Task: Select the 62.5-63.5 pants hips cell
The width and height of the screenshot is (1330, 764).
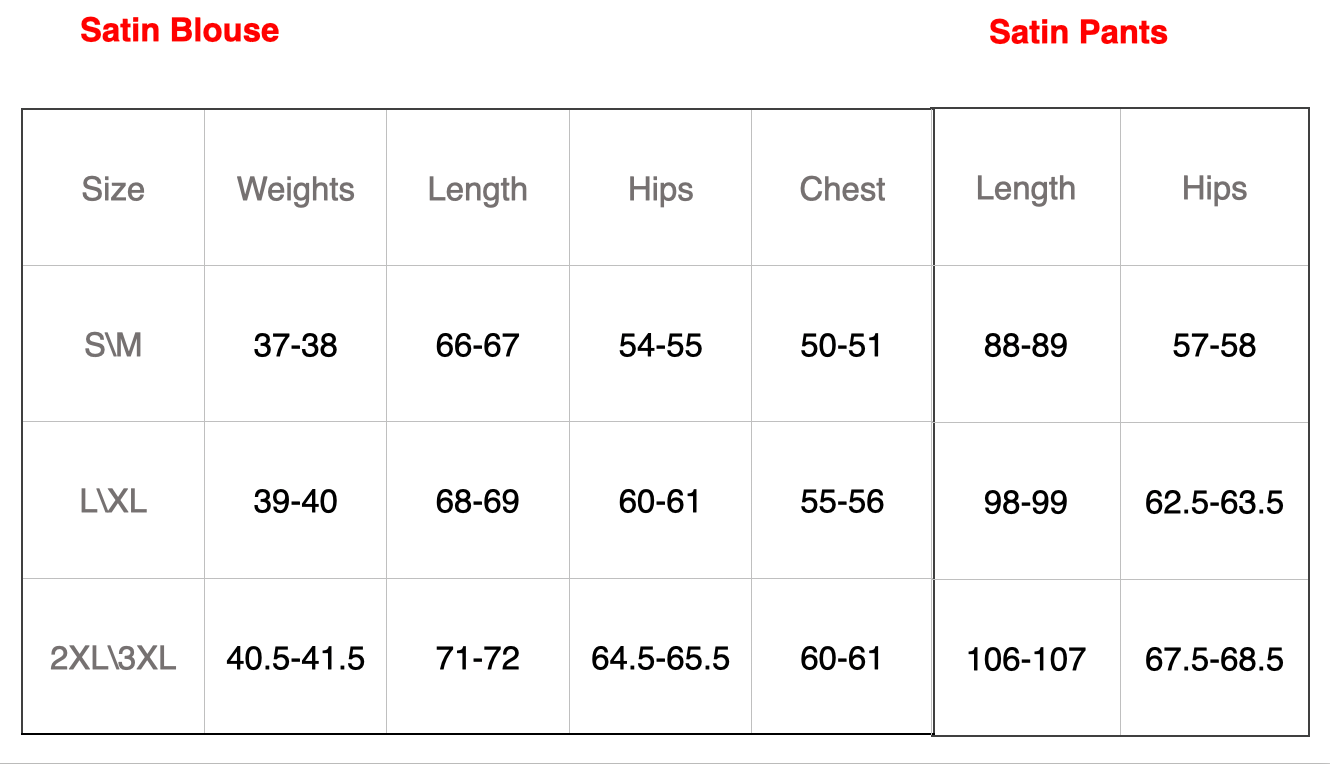Action: pyautogui.click(x=1214, y=501)
